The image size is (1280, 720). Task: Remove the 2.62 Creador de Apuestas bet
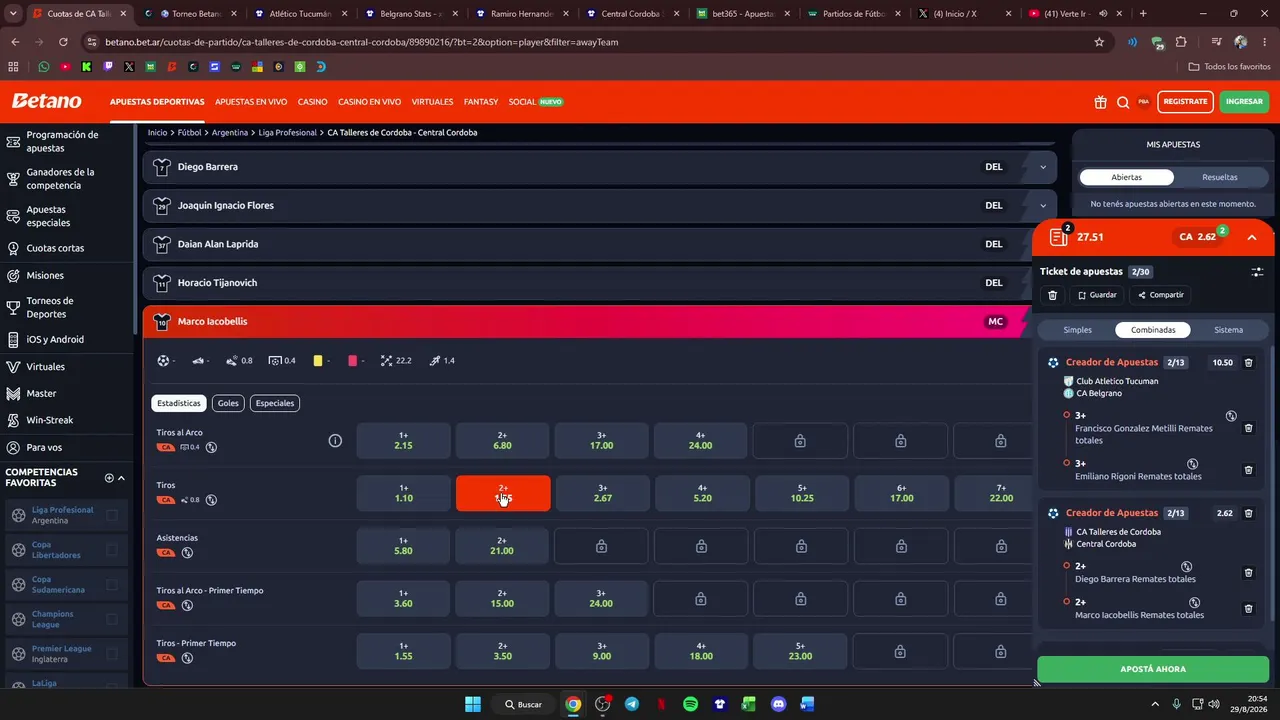coord(1248,513)
